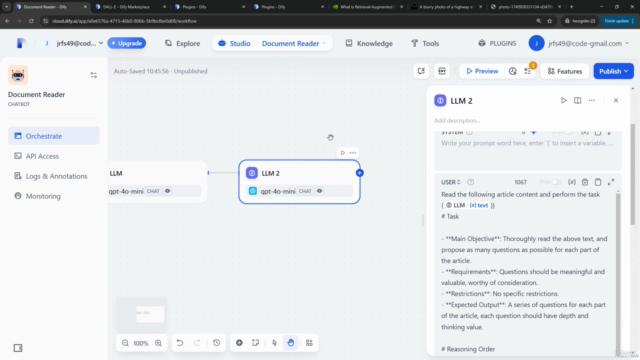Open account menu jrfs49@code-gmail.com

580,43
